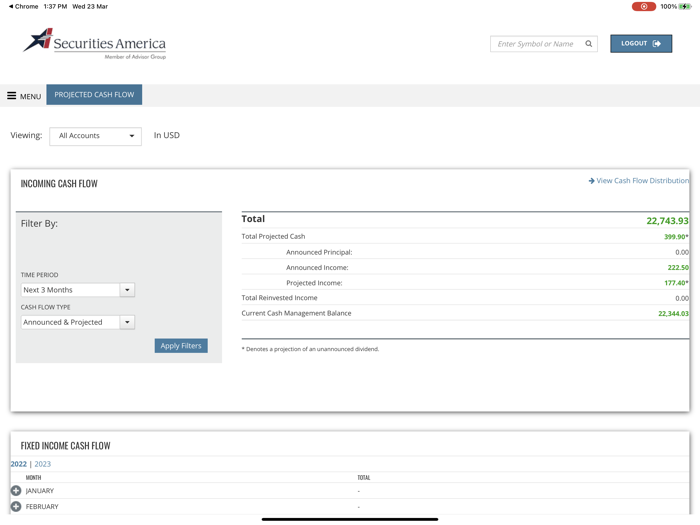Viewport: 700px width, 525px height.
Task: Expand the JANUARY row plus icon
Action: 16,491
